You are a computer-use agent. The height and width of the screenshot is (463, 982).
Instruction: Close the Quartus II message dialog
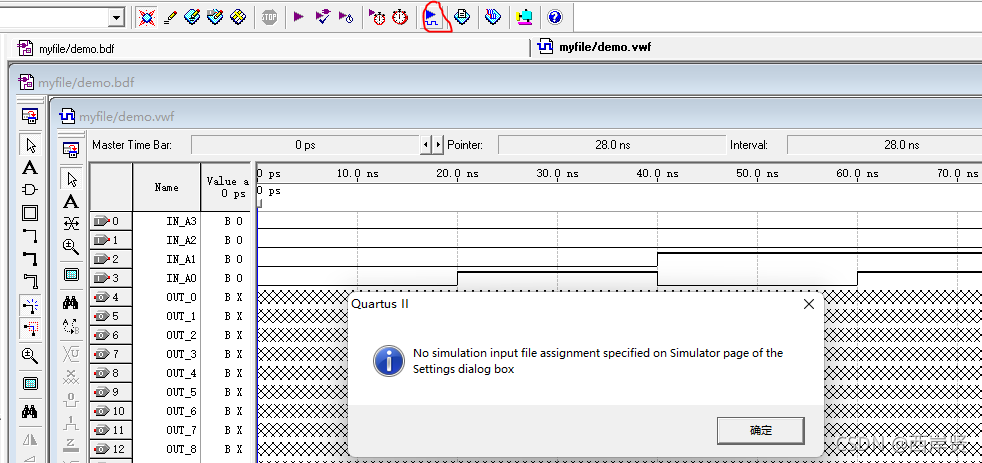point(809,304)
